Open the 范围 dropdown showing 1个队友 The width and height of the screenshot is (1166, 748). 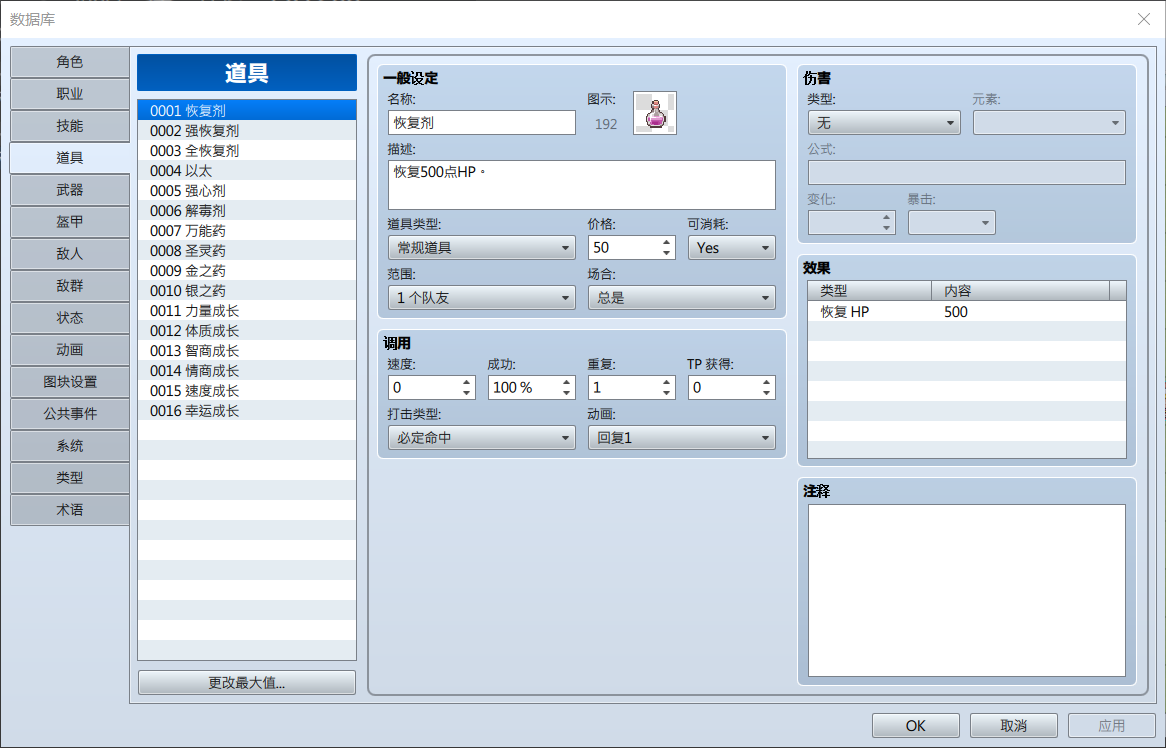(x=482, y=298)
